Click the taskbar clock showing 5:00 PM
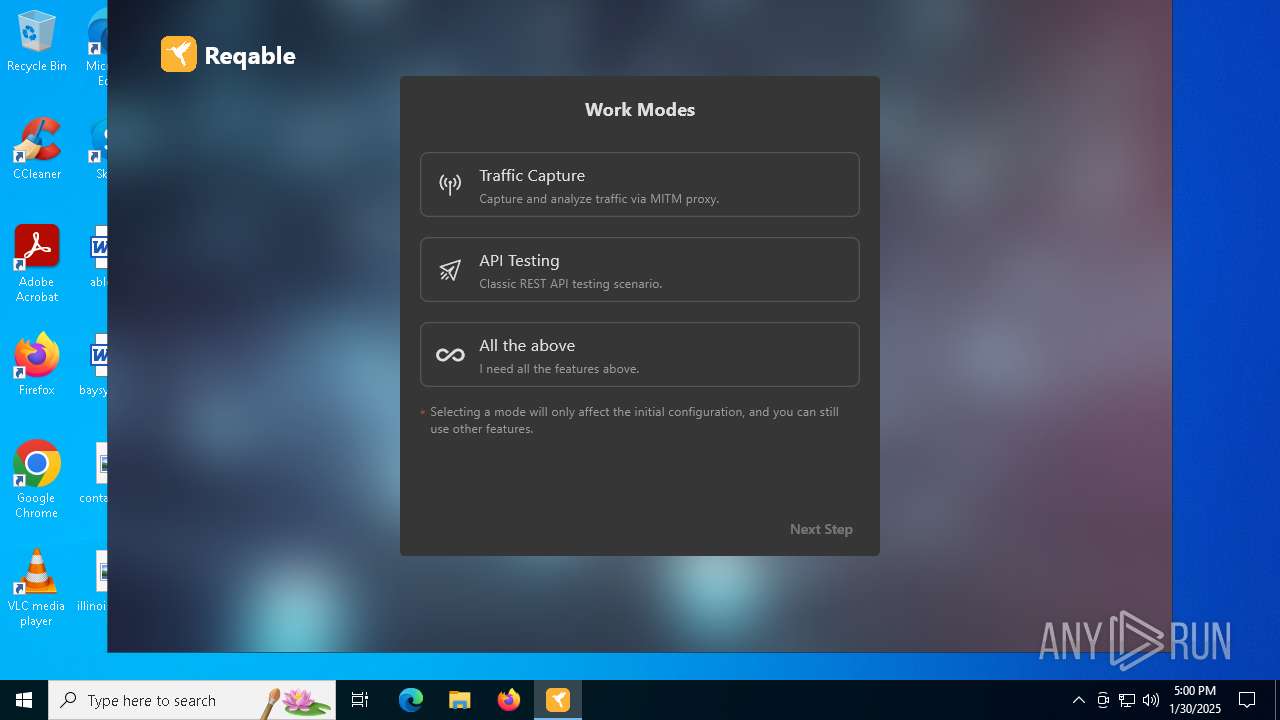Image resolution: width=1280 pixels, height=720 pixels. point(1195,700)
